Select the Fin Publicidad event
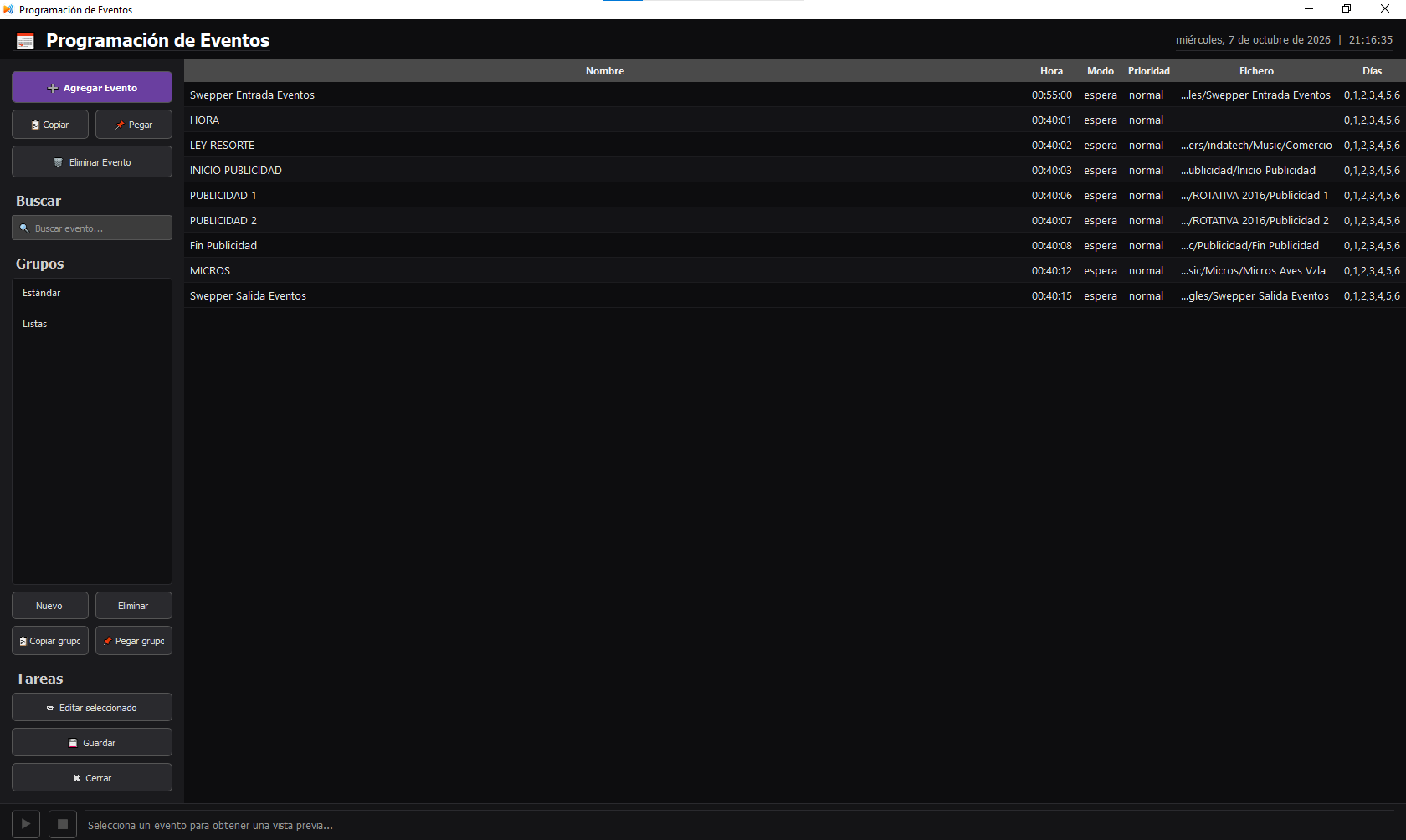The height and width of the screenshot is (840, 1406). 794,245
